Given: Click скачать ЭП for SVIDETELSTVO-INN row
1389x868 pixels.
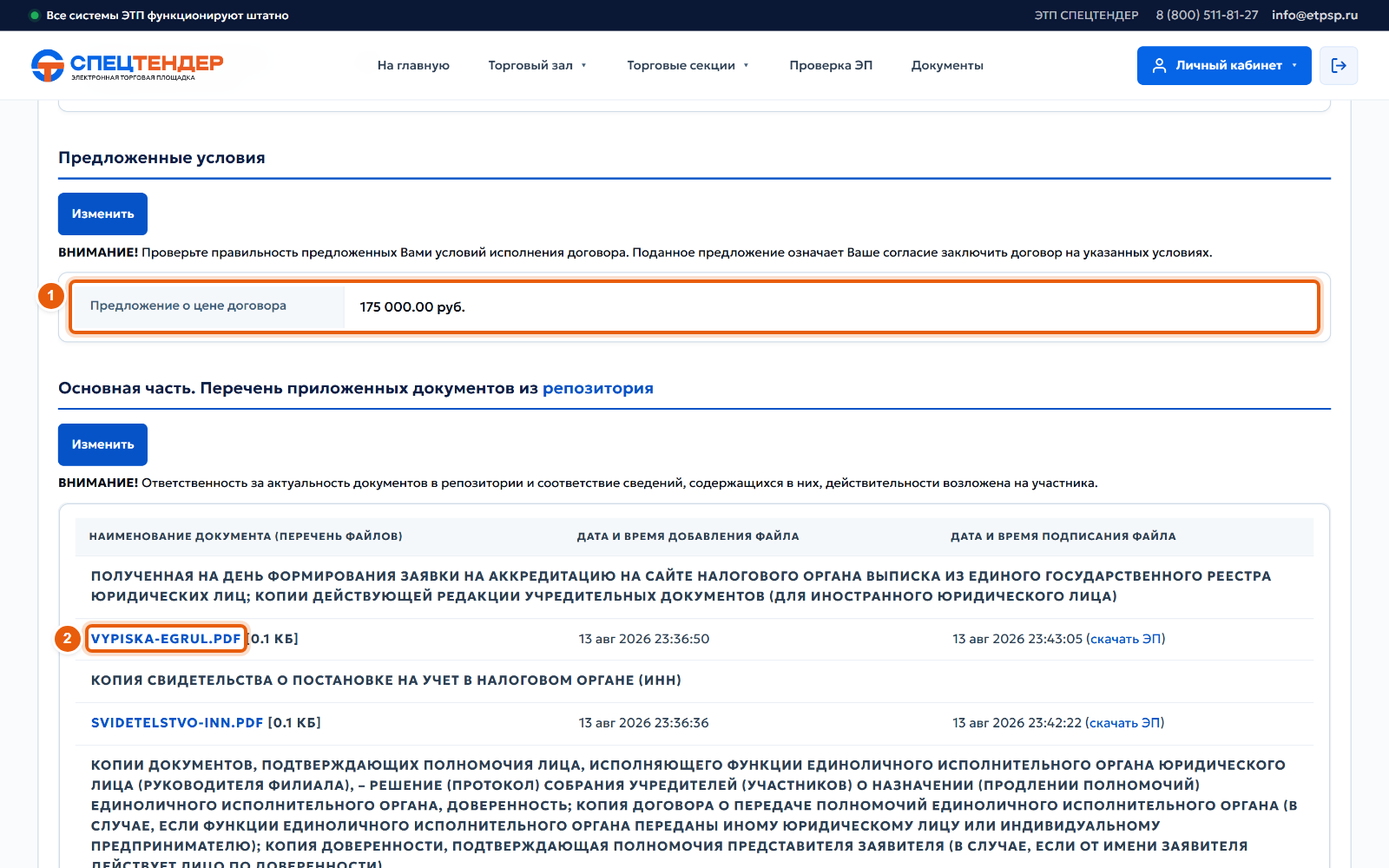Looking at the screenshot, I should pos(1125,723).
